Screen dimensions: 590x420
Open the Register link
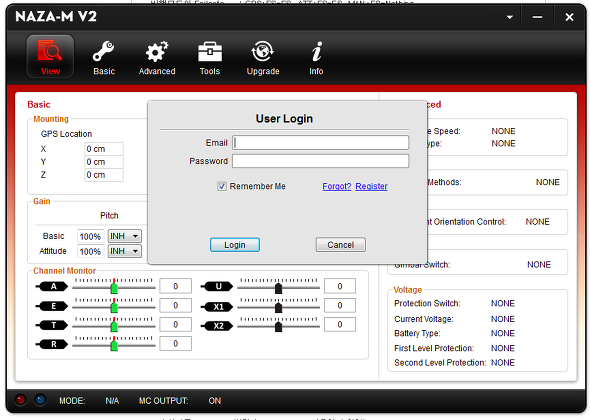371,186
